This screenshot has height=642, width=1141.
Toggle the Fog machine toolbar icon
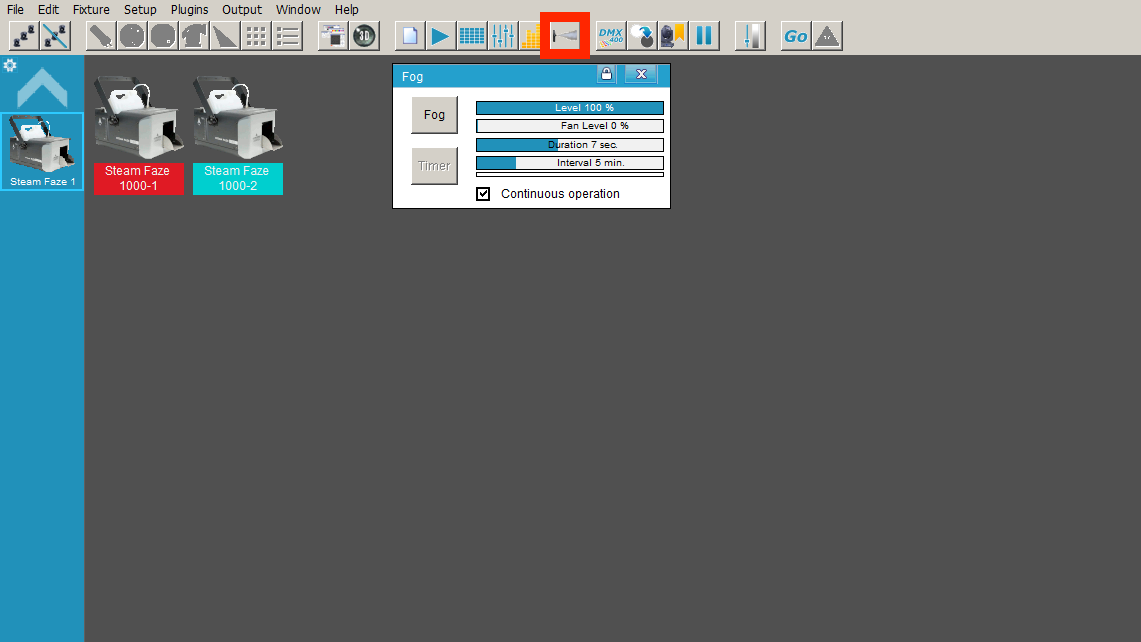click(565, 35)
